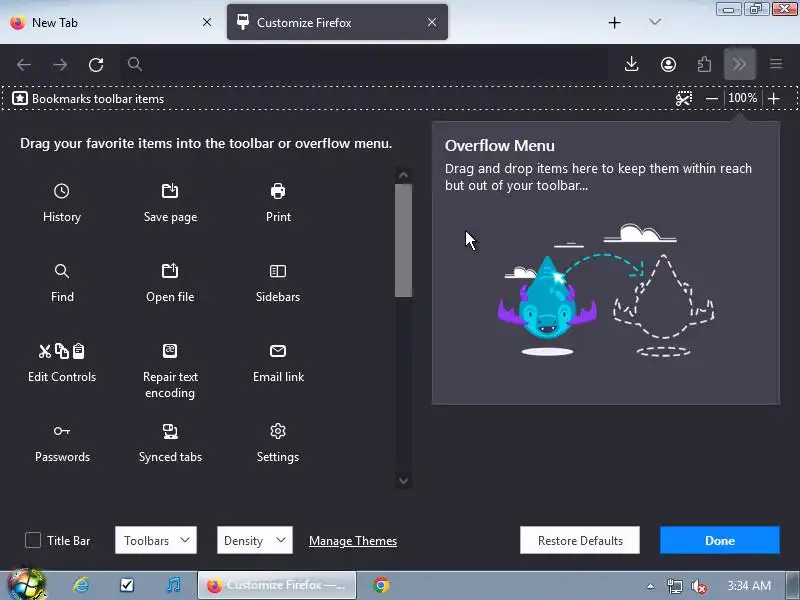Open the Toolbars dropdown
The image size is (800, 600).
(156, 540)
